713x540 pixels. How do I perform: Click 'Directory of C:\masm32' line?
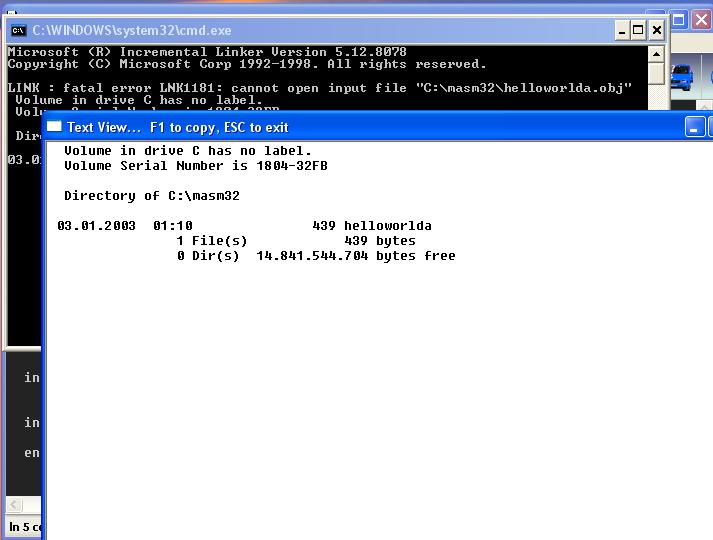(151, 196)
